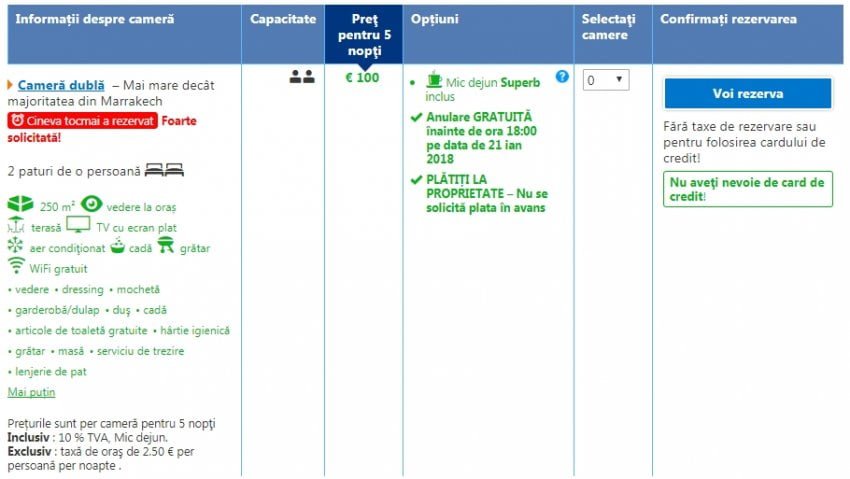Click the terrace umbrella icon

point(16,226)
